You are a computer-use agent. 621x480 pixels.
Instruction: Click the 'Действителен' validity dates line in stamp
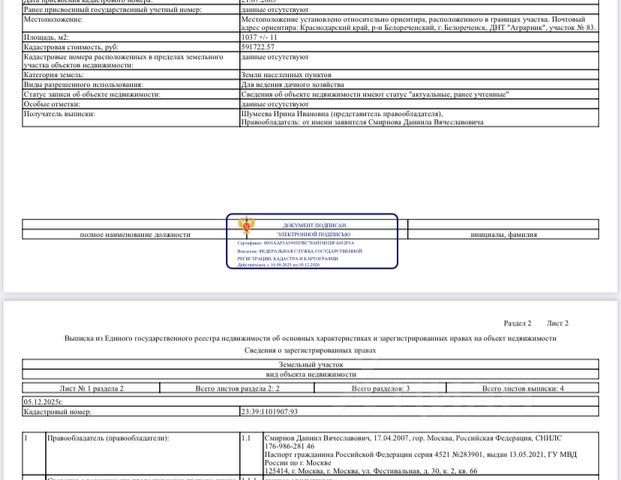pos(278,265)
